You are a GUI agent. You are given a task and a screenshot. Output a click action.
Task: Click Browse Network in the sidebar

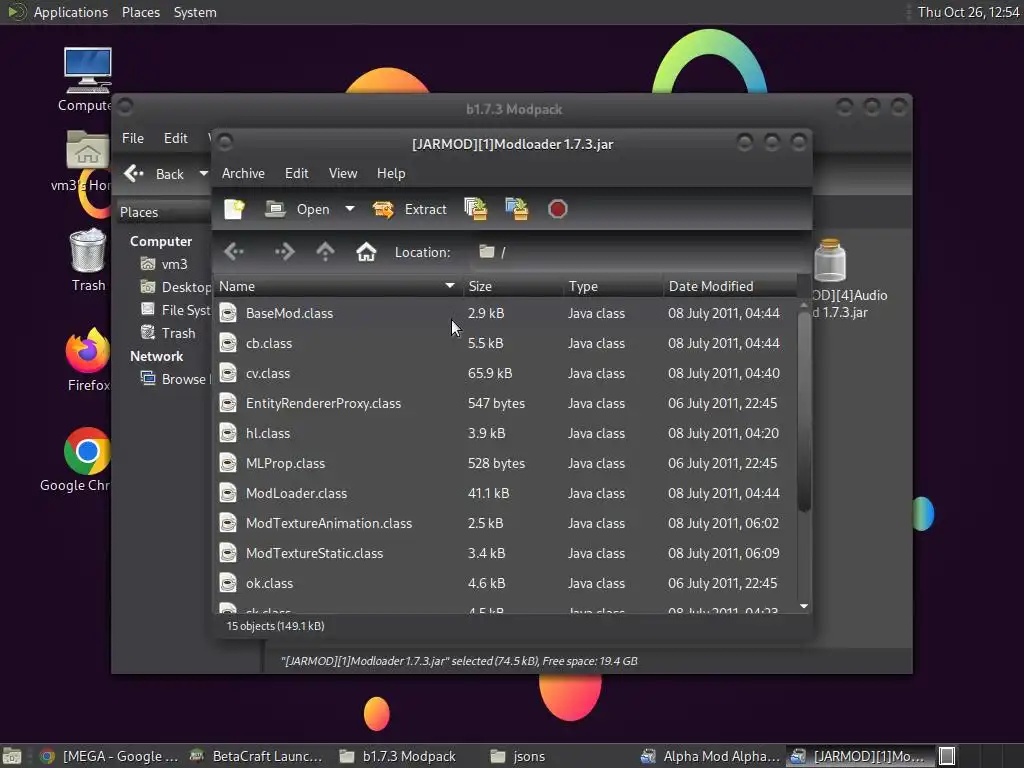click(x=175, y=379)
